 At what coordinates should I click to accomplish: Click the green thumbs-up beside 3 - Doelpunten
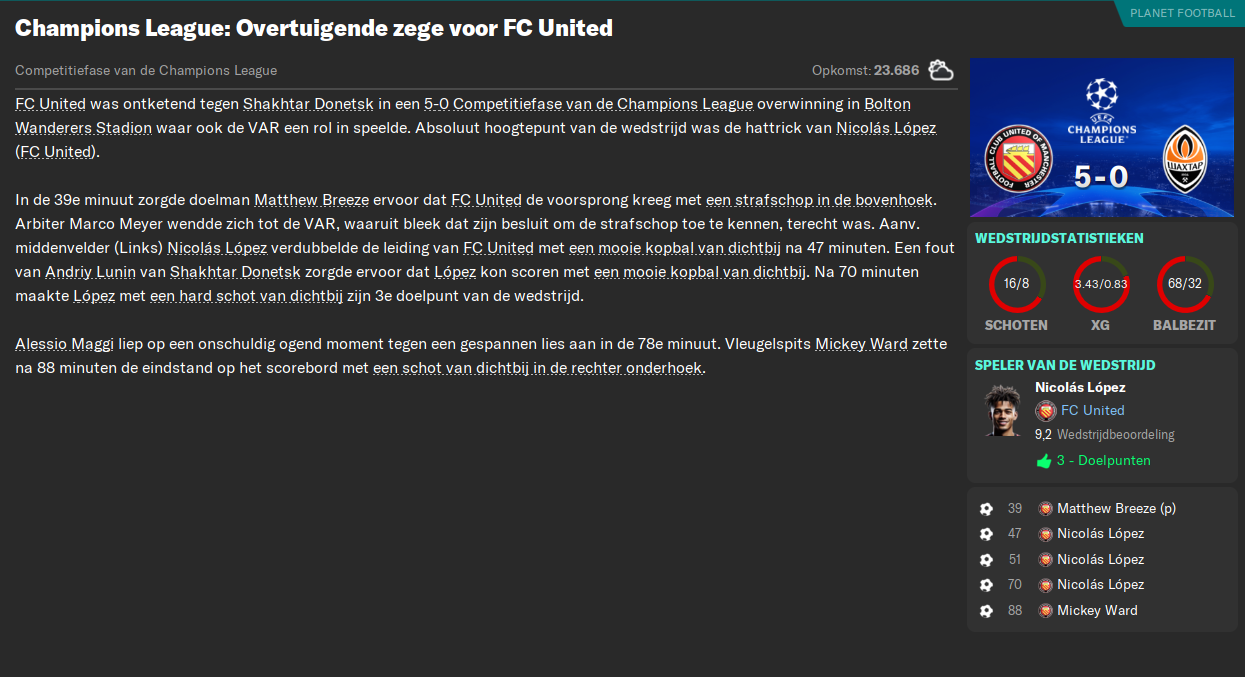click(1043, 460)
